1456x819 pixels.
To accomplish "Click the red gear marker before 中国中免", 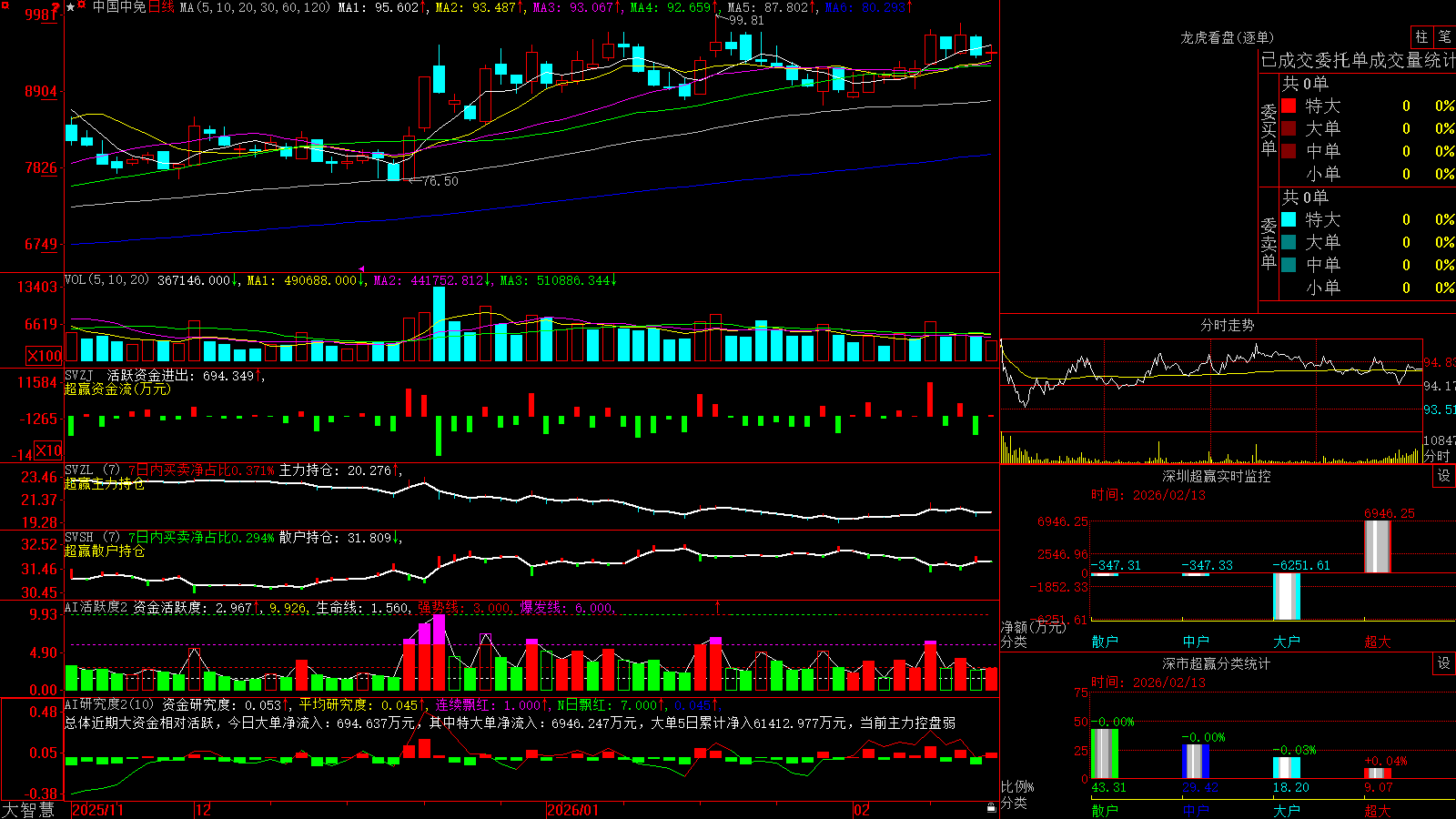I will [x=83, y=5].
